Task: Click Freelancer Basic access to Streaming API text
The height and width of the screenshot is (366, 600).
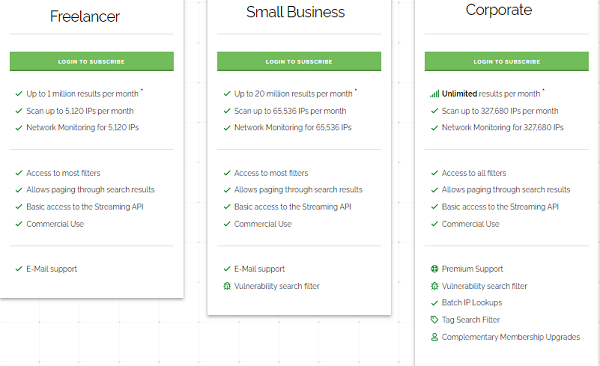Action: [85, 207]
